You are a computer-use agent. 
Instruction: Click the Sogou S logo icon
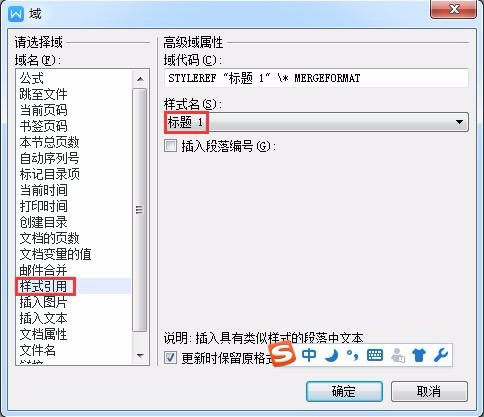click(x=282, y=354)
